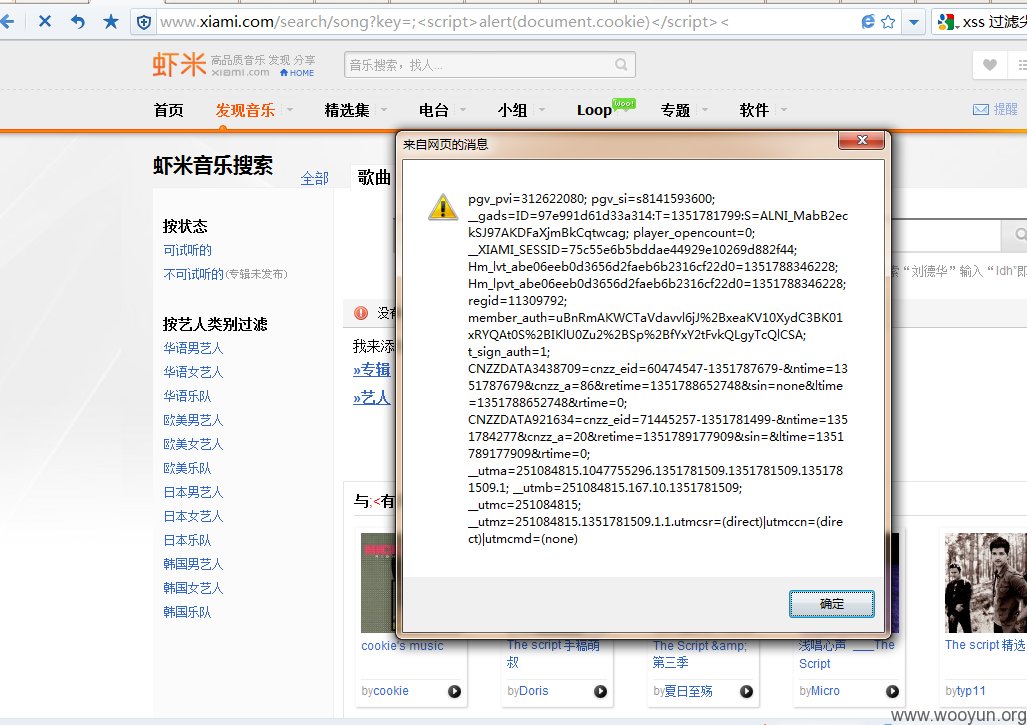
Task: Click the shield security icon in address bar
Action: tap(144, 22)
